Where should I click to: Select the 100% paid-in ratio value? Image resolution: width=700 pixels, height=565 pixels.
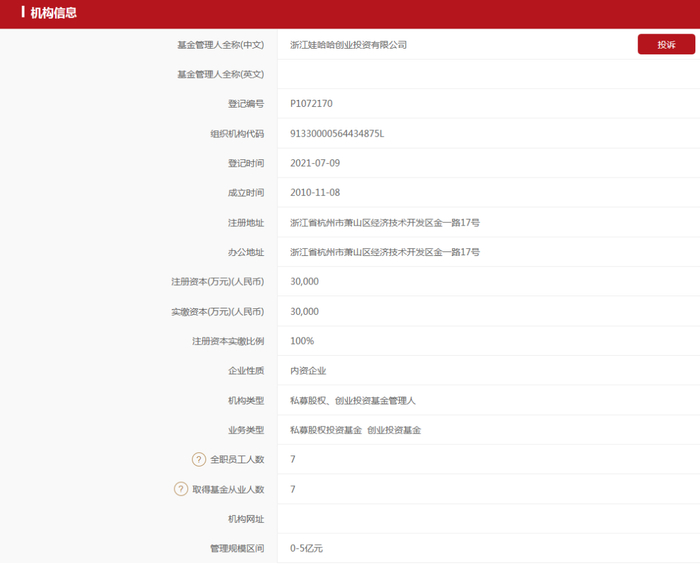tap(302, 341)
